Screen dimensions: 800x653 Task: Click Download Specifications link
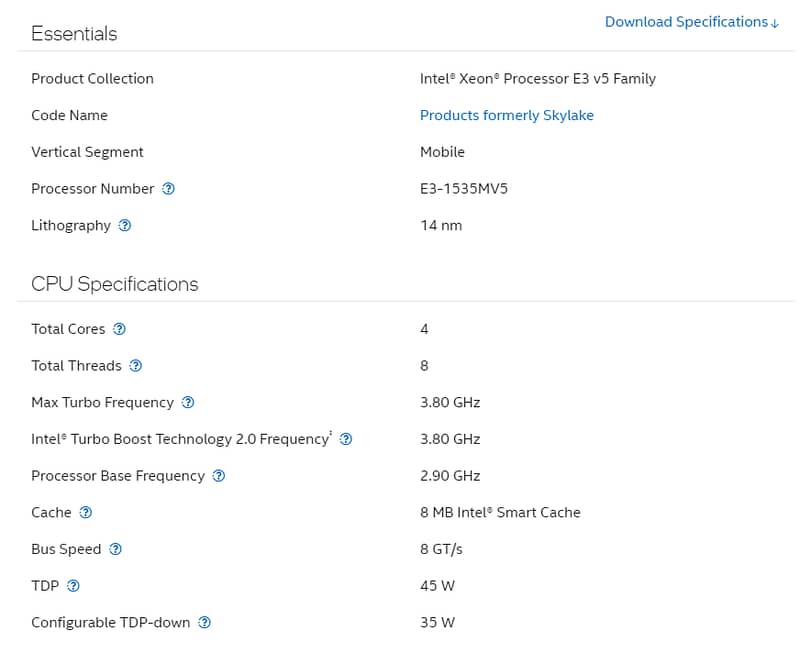pyautogui.click(x=691, y=22)
